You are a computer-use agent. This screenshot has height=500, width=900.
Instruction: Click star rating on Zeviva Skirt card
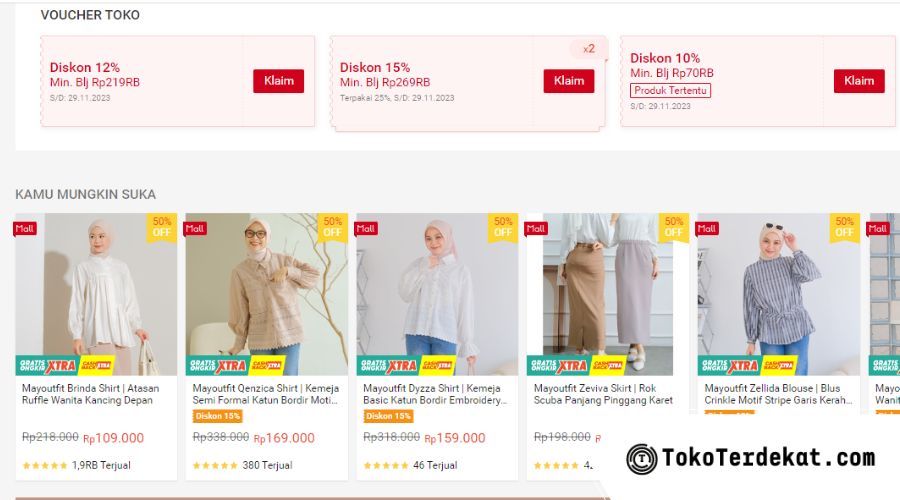(x=556, y=466)
